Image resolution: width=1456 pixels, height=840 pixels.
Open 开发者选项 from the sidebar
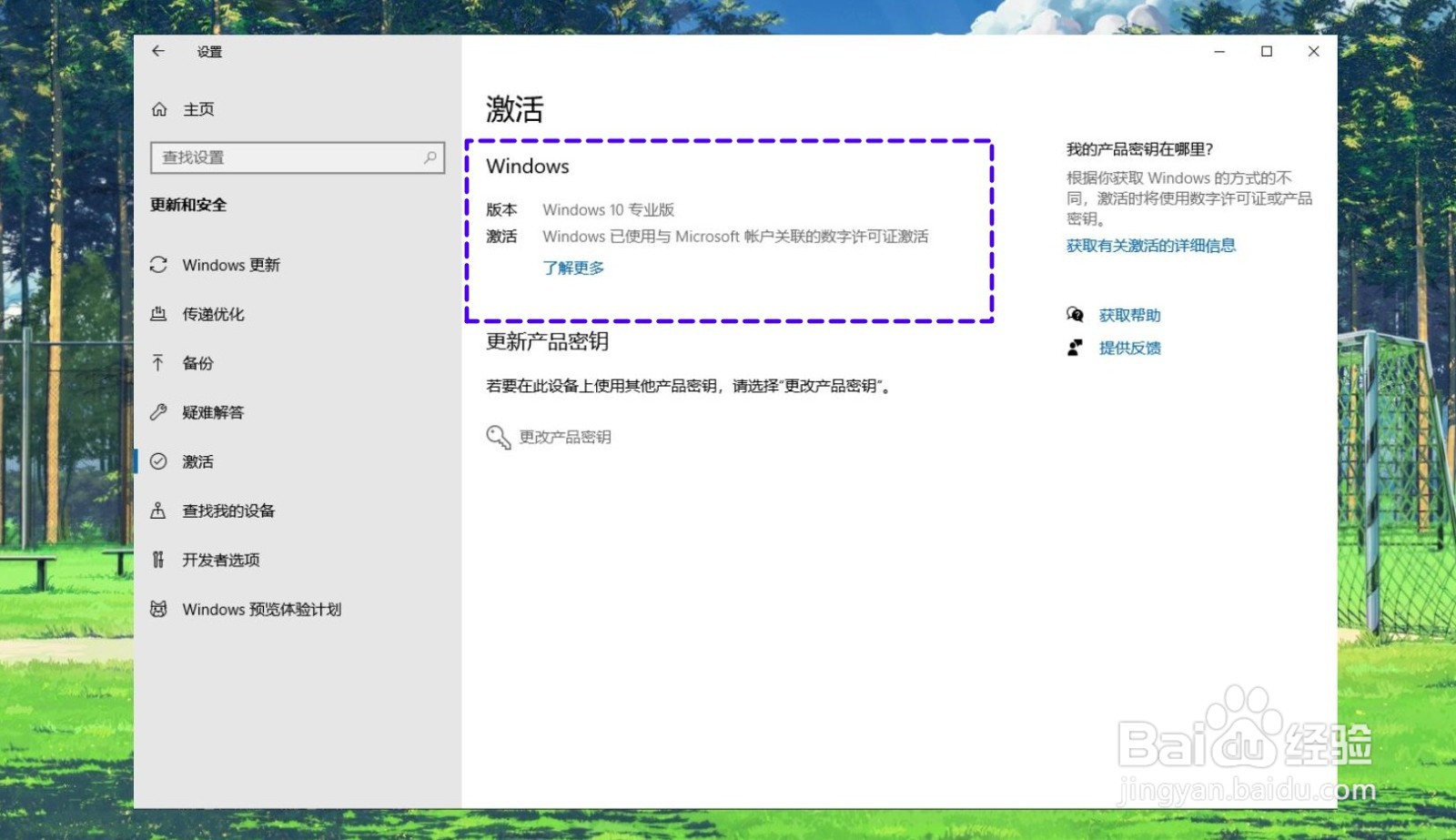coord(159,560)
